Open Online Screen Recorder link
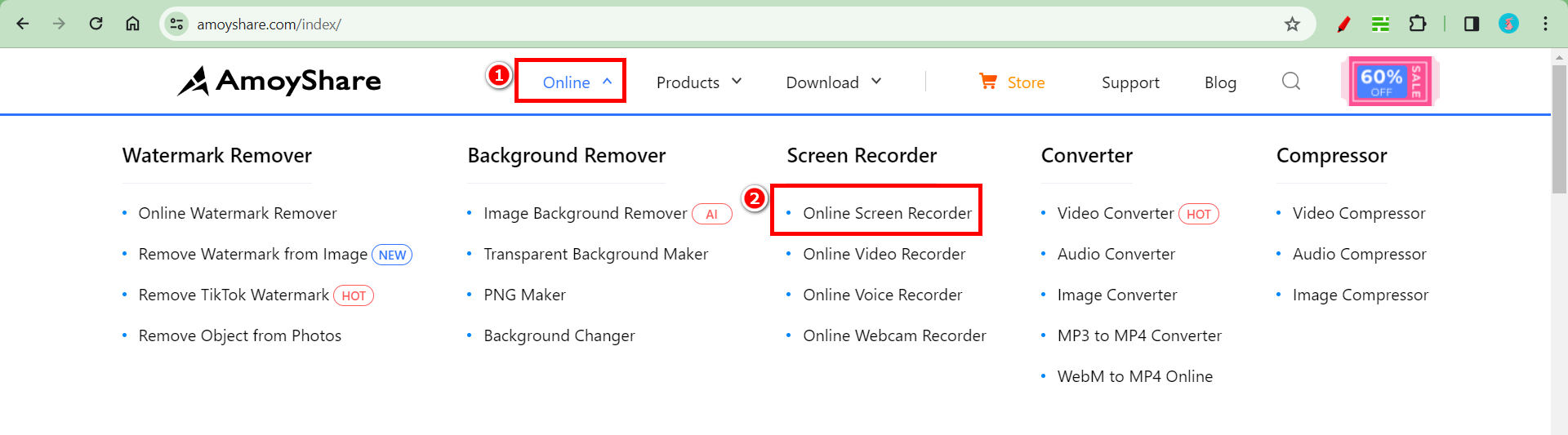Screen dimensions: 1568x435 coord(887,213)
